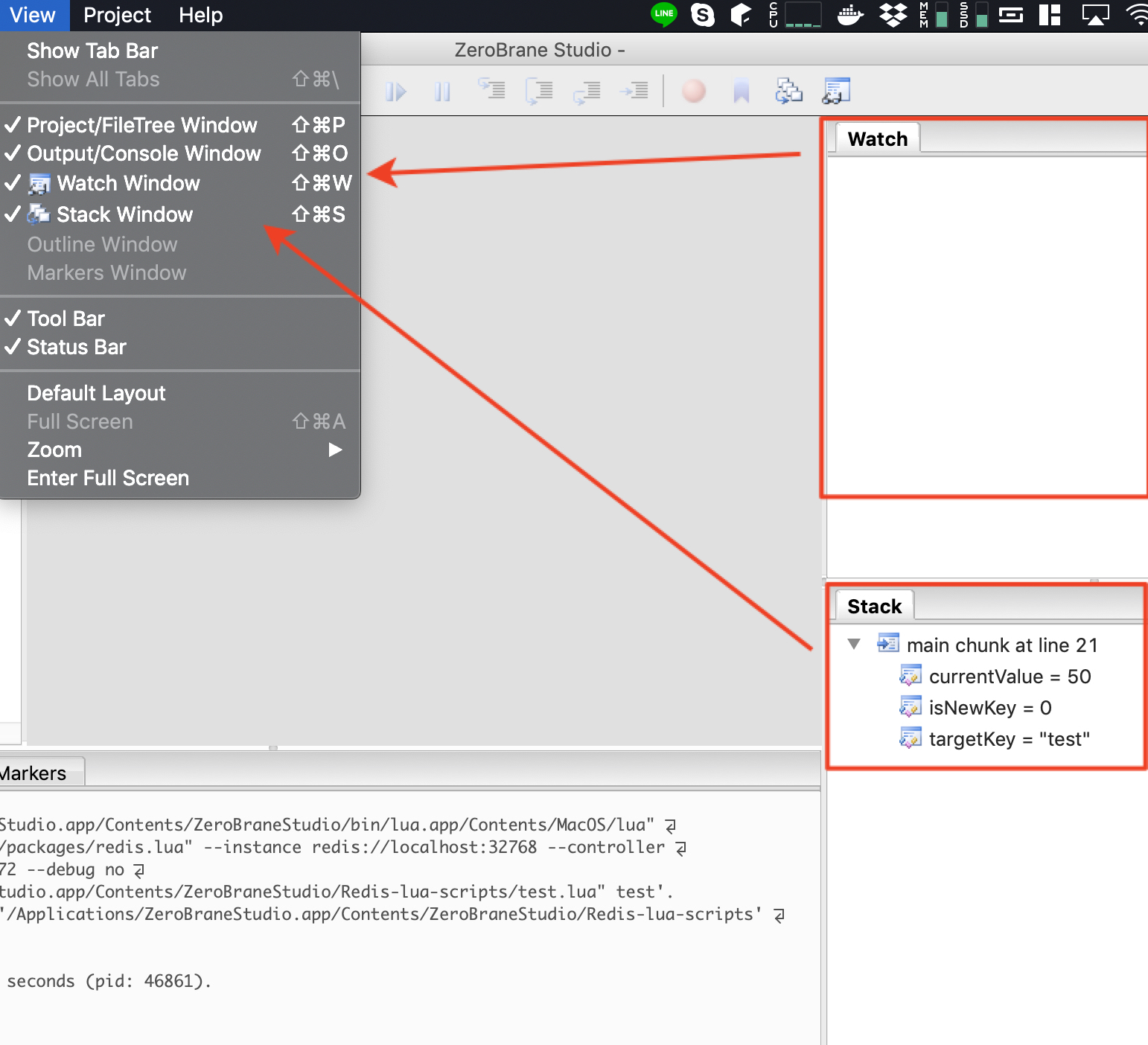Click the bookmark toggle toolbar icon

(x=741, y=92)
